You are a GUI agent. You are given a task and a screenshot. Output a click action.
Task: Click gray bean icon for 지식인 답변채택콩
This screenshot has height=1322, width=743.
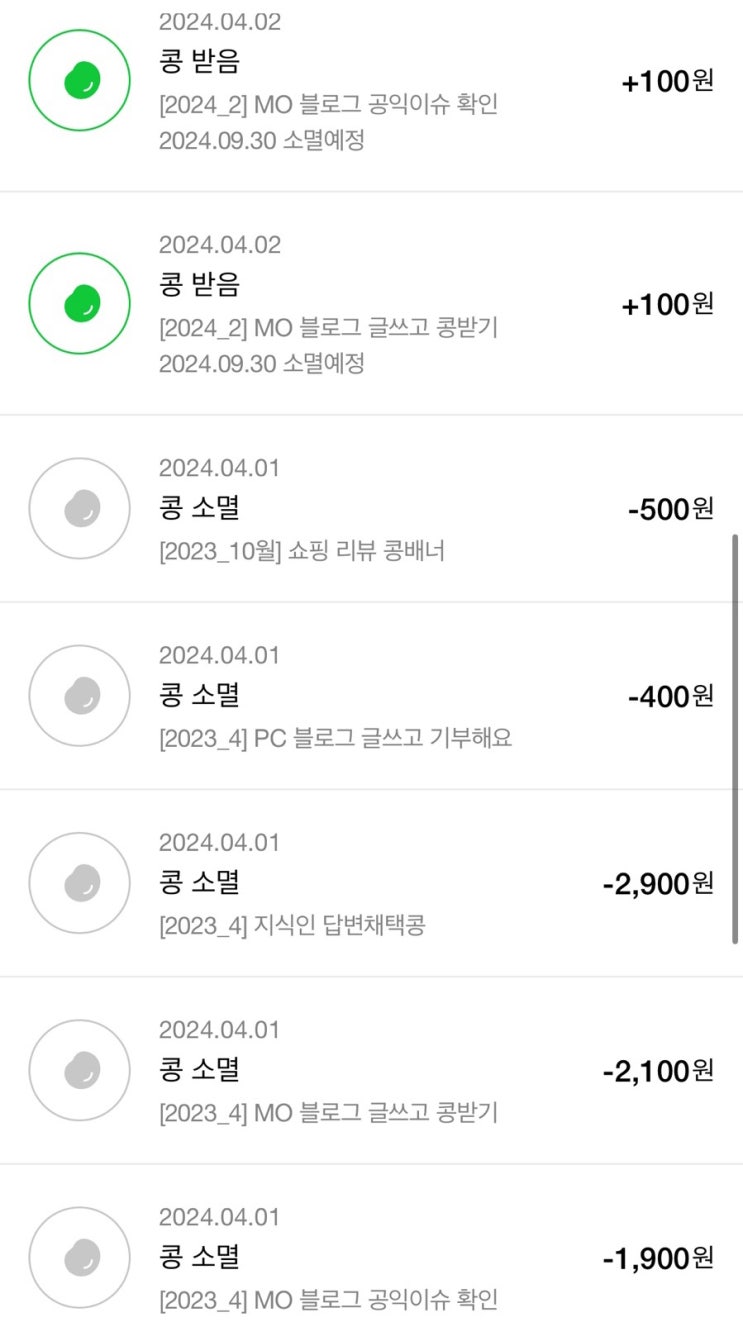[79, 882]
